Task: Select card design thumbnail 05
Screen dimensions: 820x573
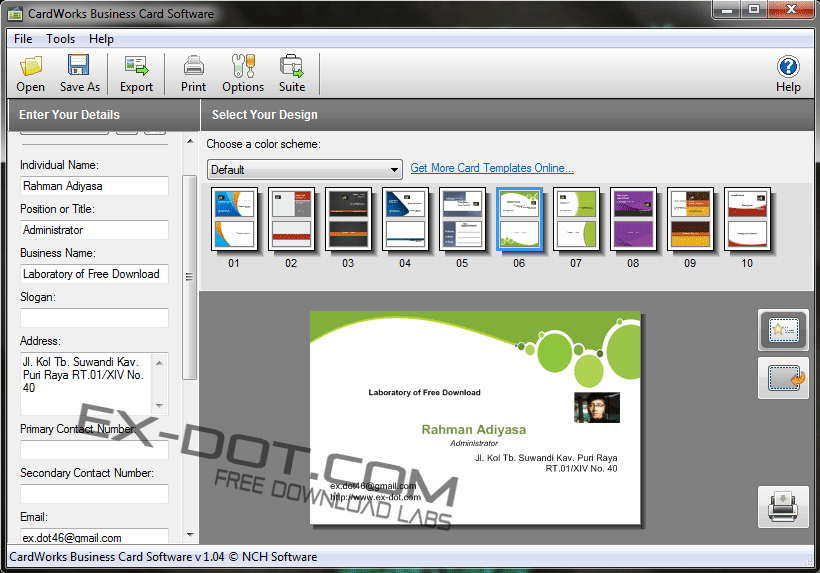Action: 462,219
